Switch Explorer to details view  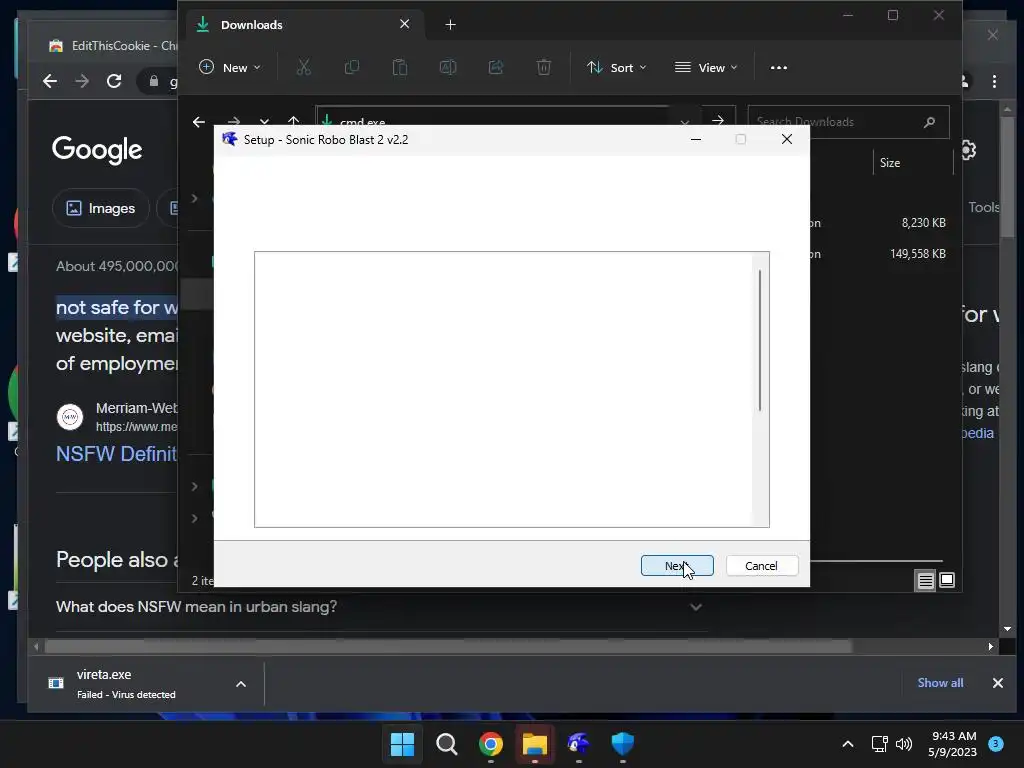(925, 580)
